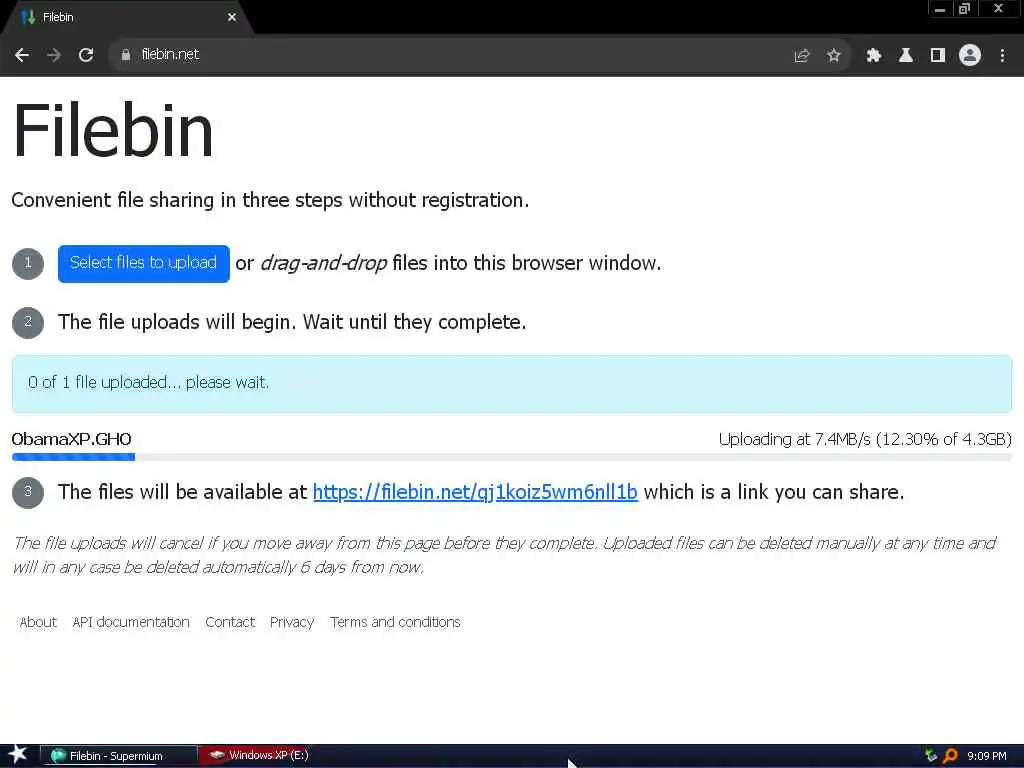This screenshot has width=1024, height=768.
Task: Click the Select files to upload button
Action: coord(144,263)
